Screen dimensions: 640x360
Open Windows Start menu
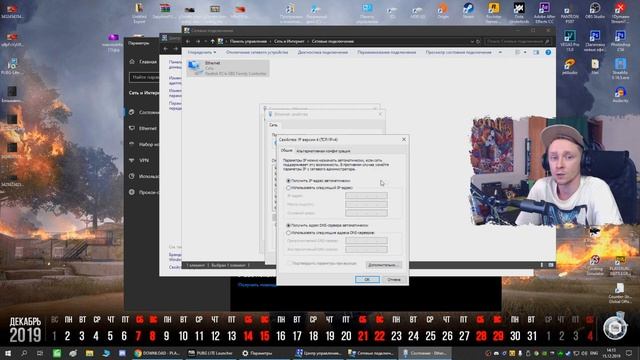pyautogui.click(x=8, y=353)
